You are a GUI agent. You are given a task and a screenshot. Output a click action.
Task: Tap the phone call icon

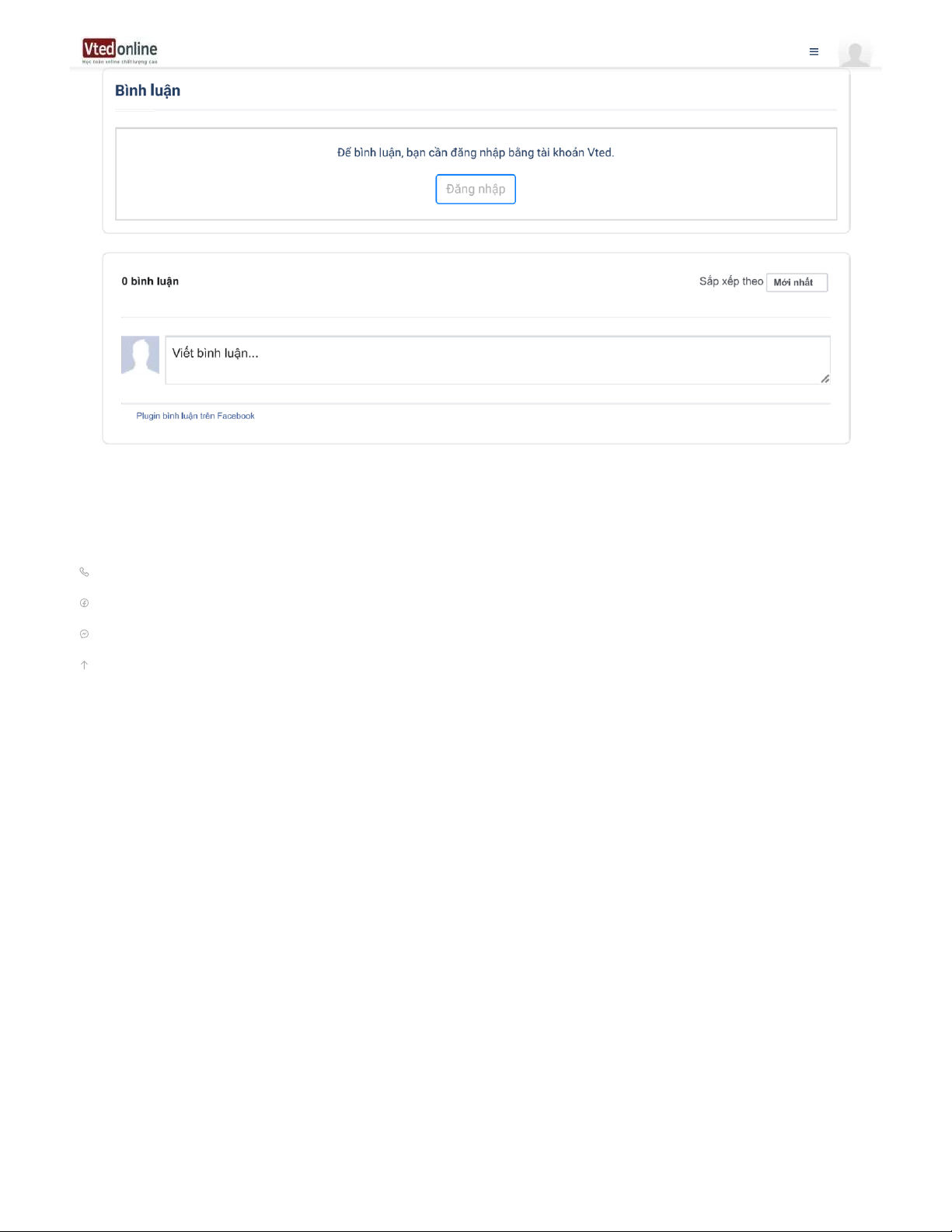pyautogui.click(x=84, y=572)
